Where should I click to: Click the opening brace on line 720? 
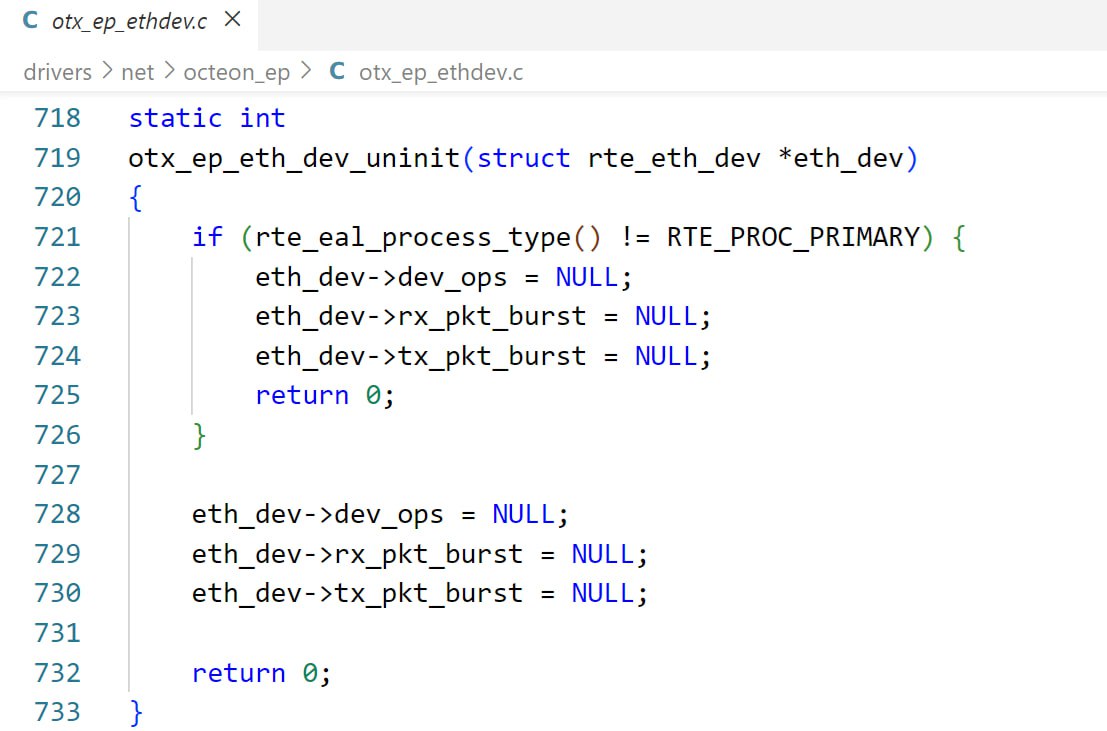136,198
